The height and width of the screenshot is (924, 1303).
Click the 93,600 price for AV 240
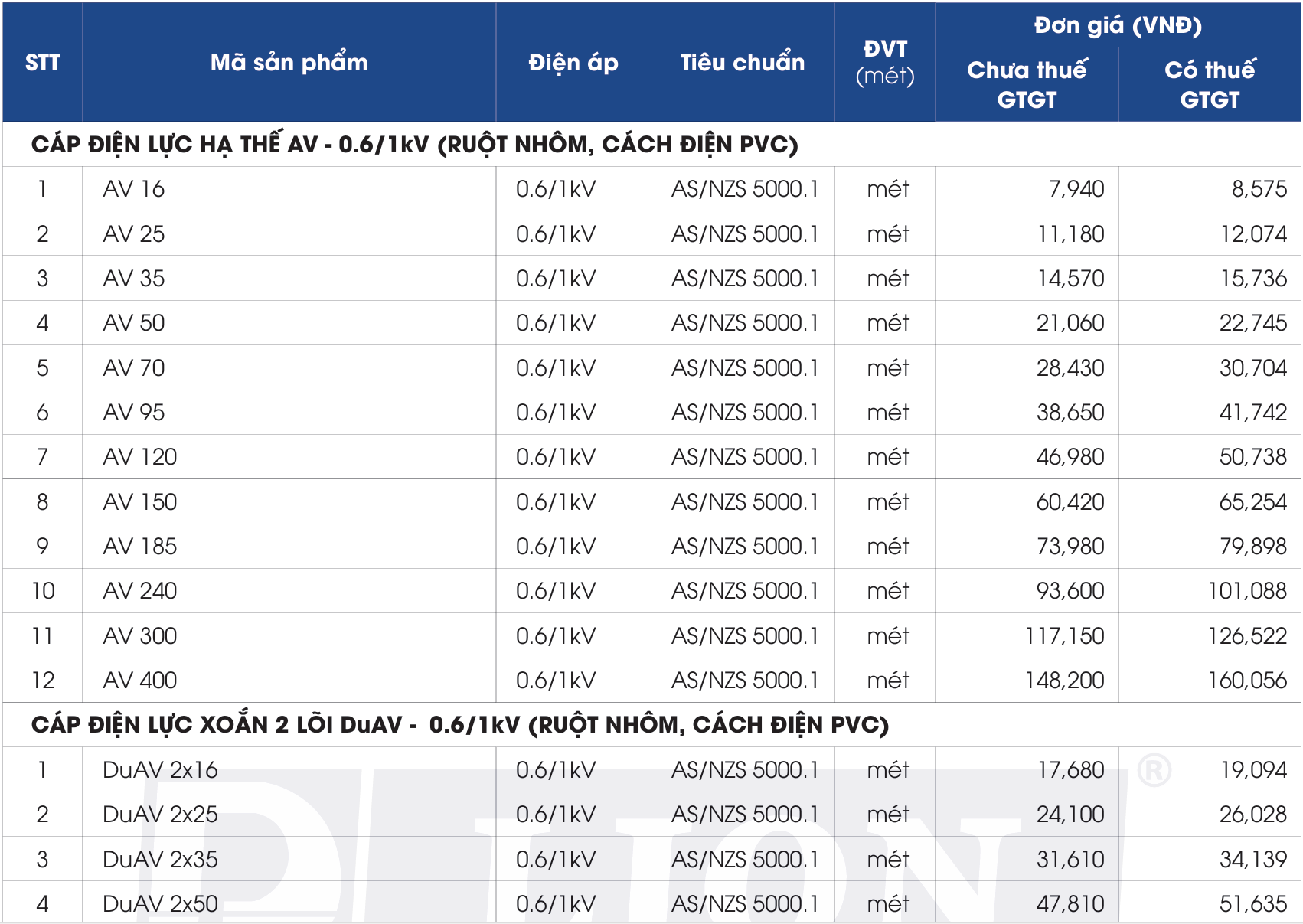pyautogui.click(x=1070, y=591)
